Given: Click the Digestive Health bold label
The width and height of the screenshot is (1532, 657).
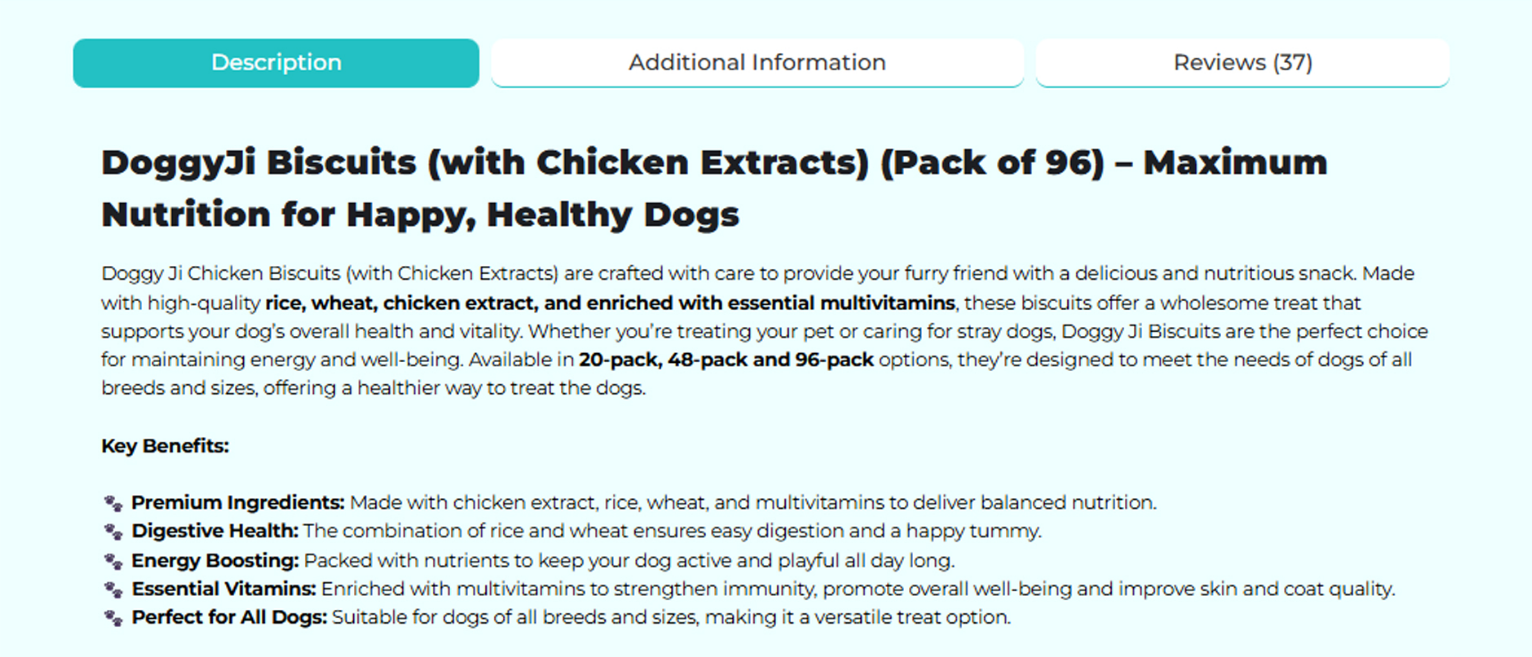Looking at the screenshot, I should [215, 531].
